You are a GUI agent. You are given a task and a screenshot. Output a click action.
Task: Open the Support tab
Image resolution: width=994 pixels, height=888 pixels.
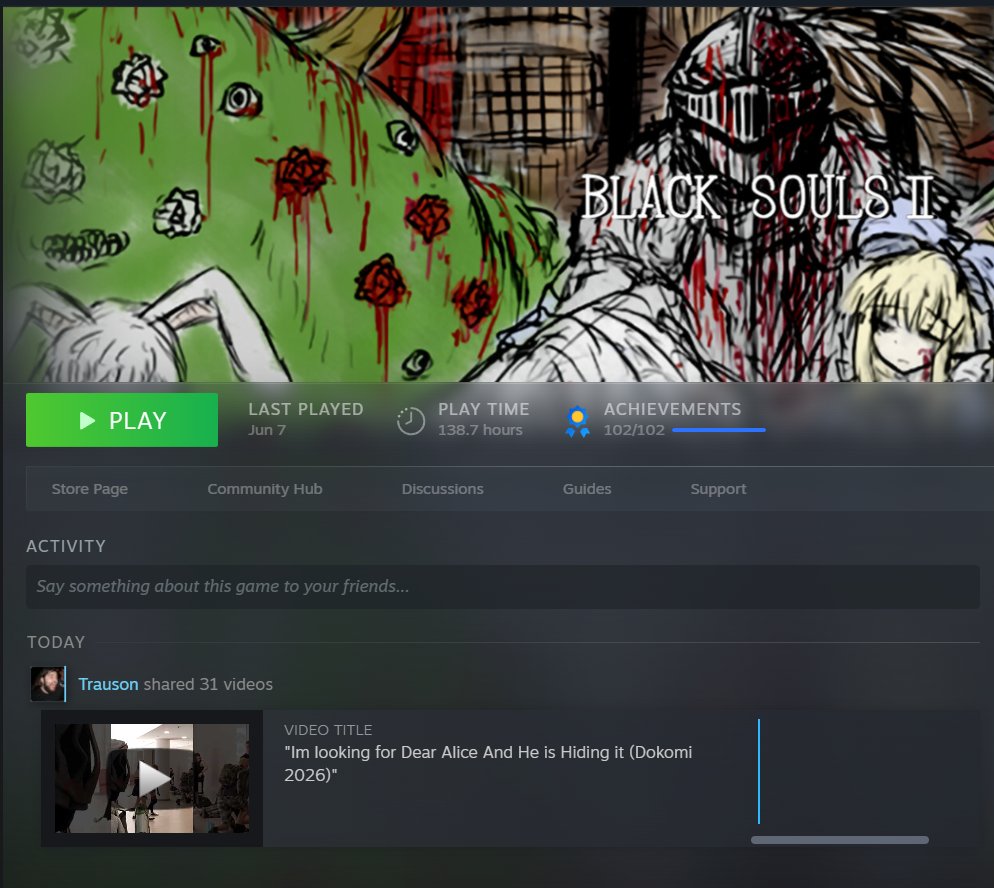pyautogui.click(x=718, y=489)
